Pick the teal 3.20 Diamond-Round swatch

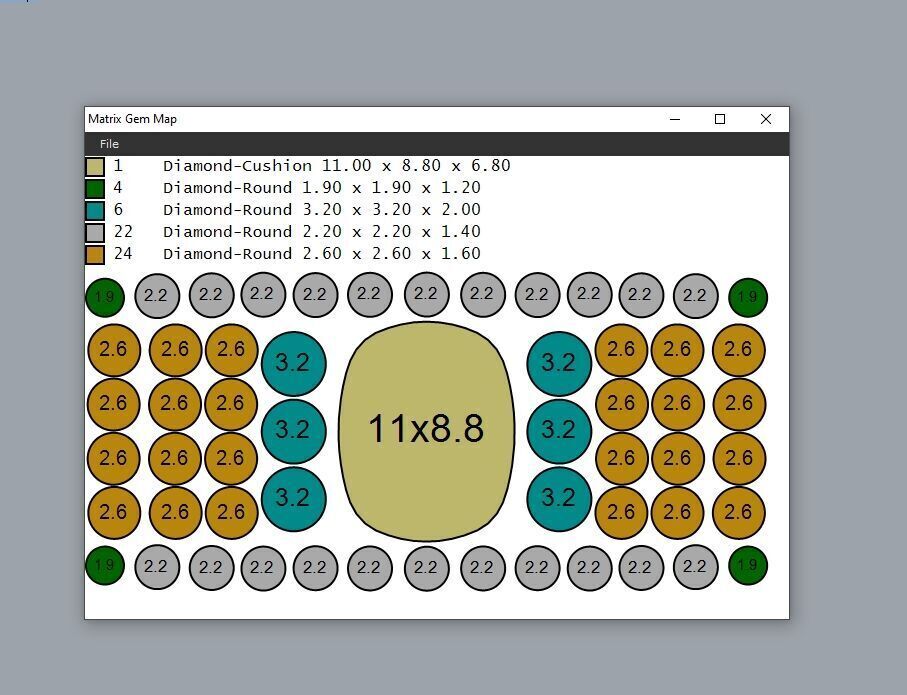click(95, 211)
